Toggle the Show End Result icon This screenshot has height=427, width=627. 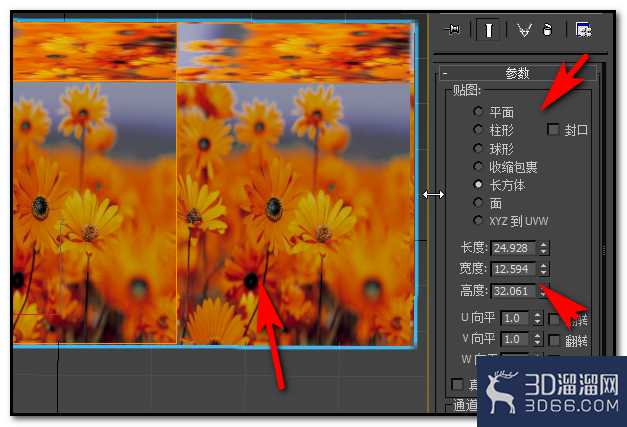[488, 30]
